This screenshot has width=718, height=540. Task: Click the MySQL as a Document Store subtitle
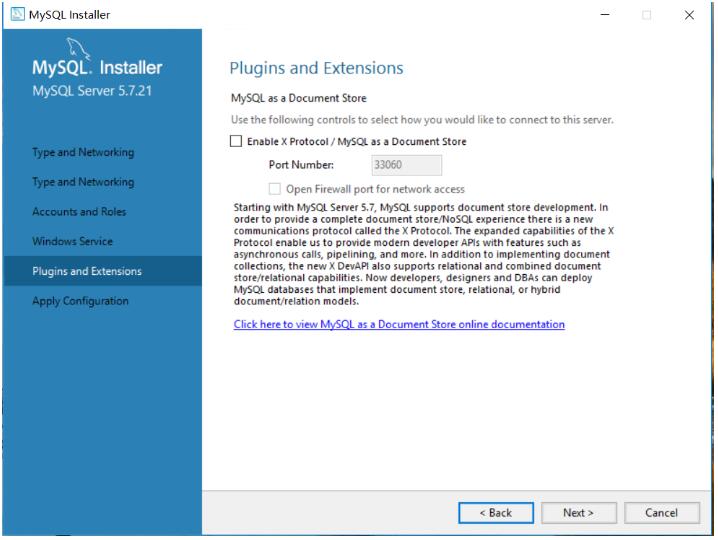pos(299,98)
